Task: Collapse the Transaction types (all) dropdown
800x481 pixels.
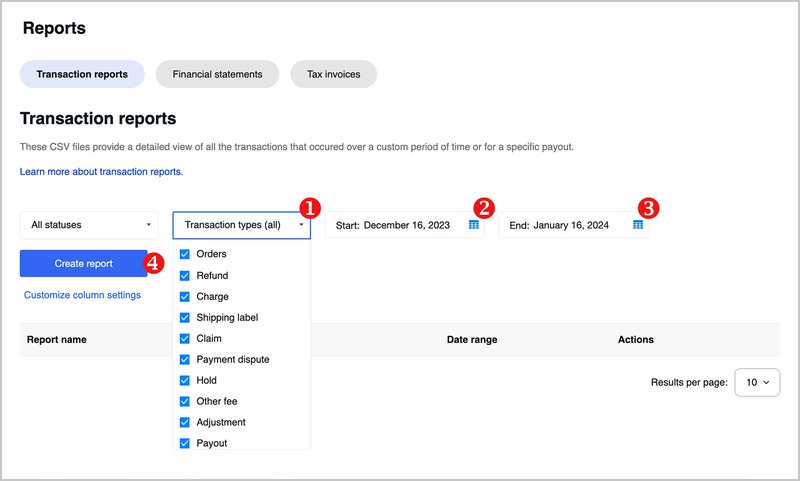Action: (x=241, y=225)
